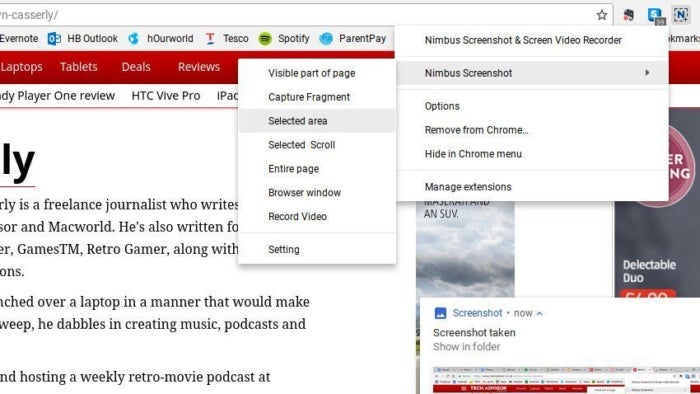Viewport: 700px width, 394px height.
Task: Expand the Nimbus Screenshot submenu arrow
Action: tap(647, 72)
